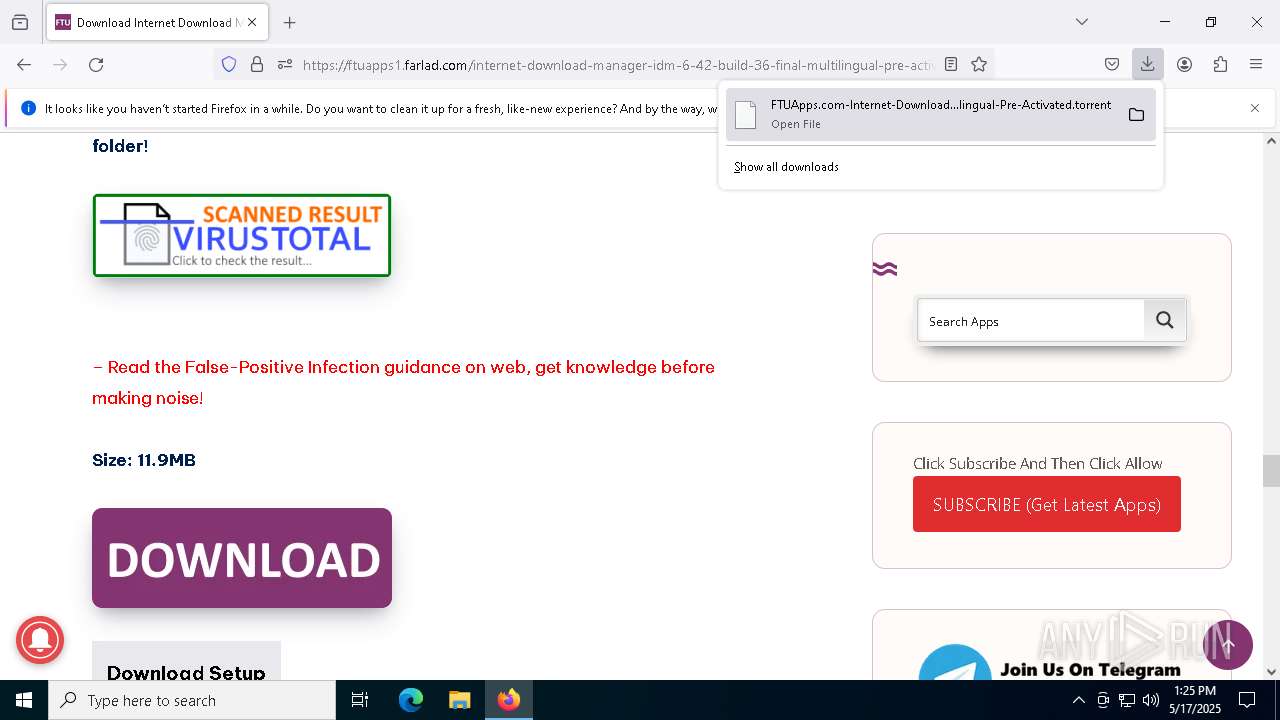
Task: Open Windows Start menu
Action: point(24,700)
